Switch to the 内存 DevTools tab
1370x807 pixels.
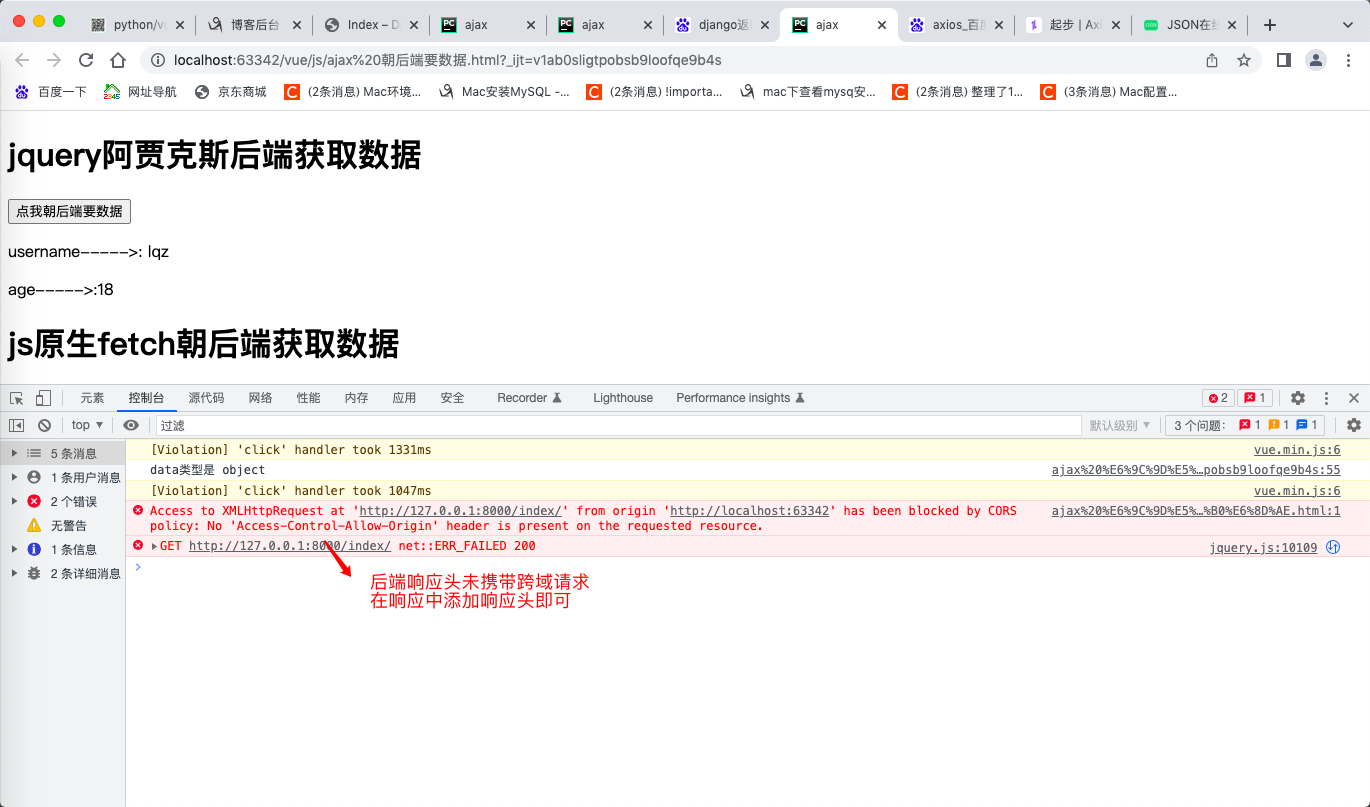click(x=356, y=398)
